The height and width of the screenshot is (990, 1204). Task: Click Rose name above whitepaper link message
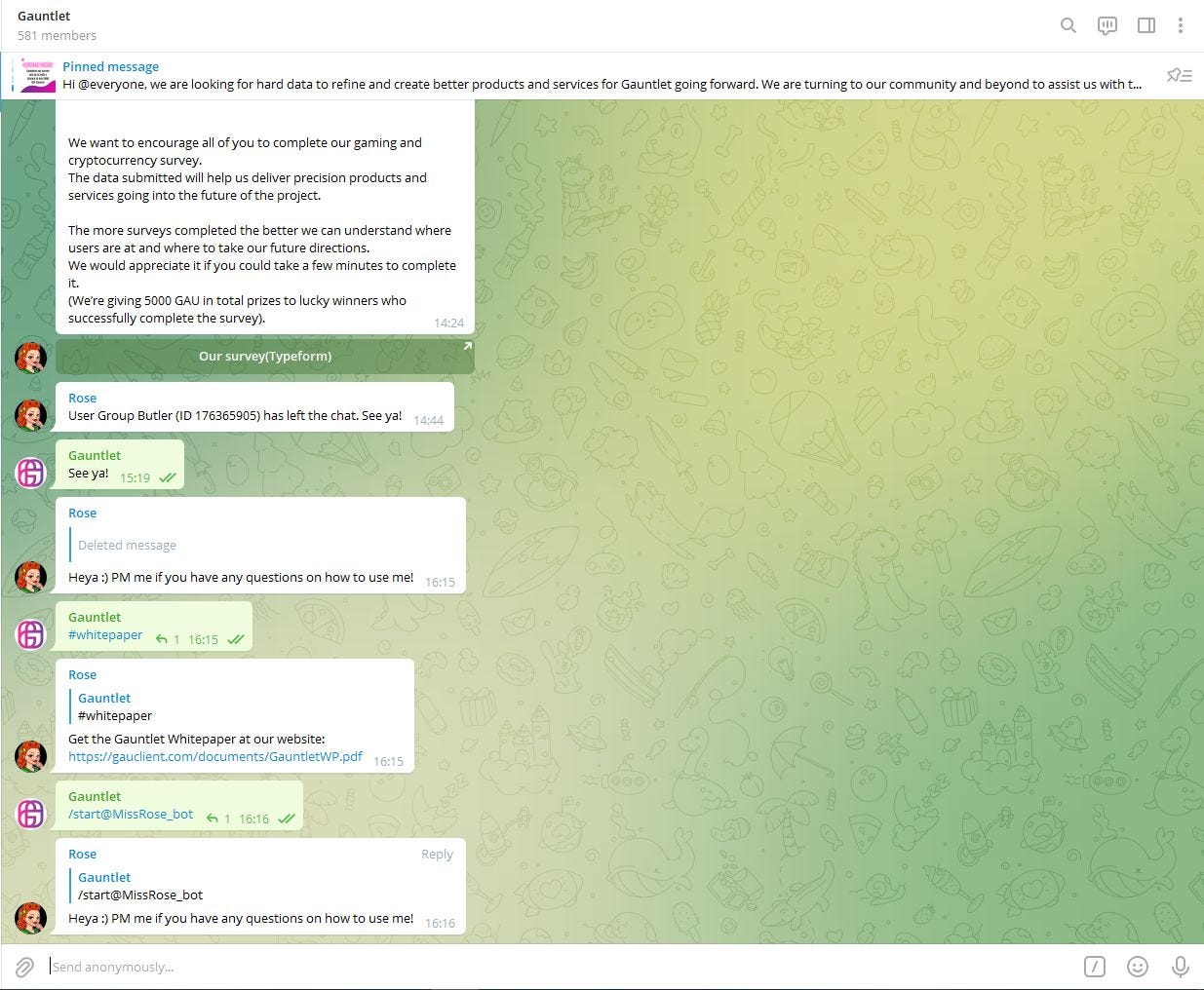pyautogui.click(x=82, y=674)
